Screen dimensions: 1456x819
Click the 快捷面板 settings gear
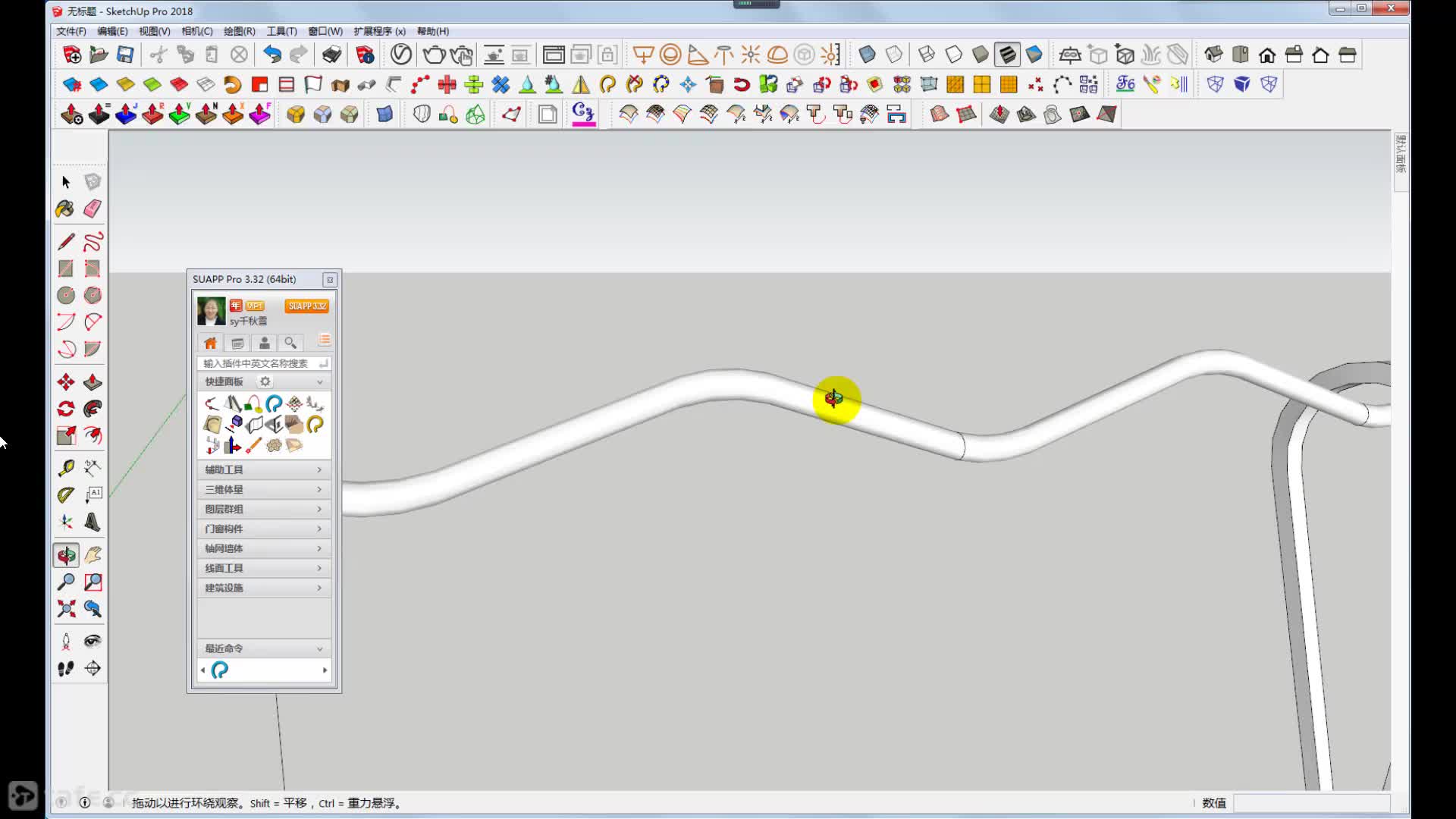pyautogui.click(x=265, y=382)
